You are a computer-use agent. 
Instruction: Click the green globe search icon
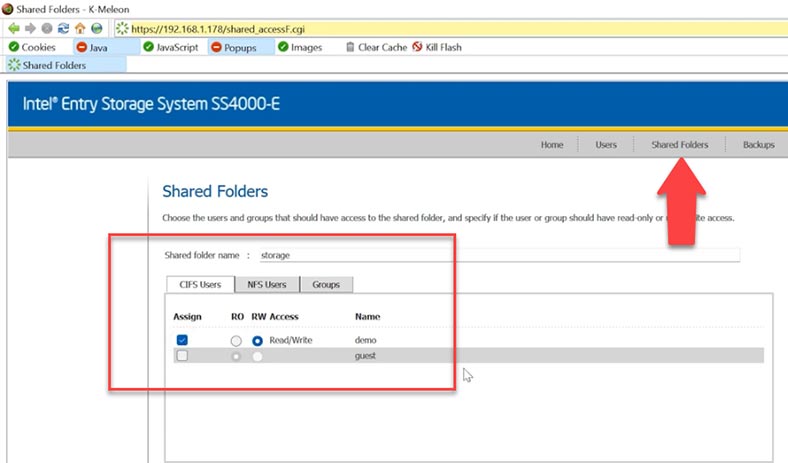tap(96, 29)
